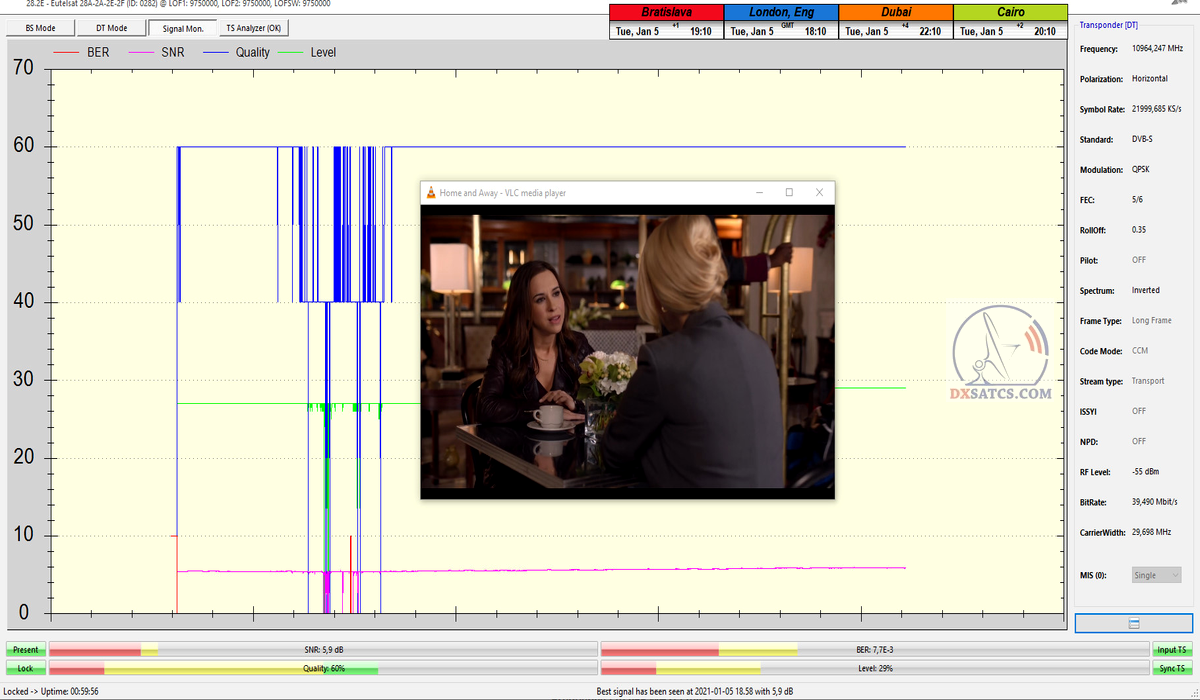Click the red BER legend line
The image size is (1200, 700).
[66, 52]
